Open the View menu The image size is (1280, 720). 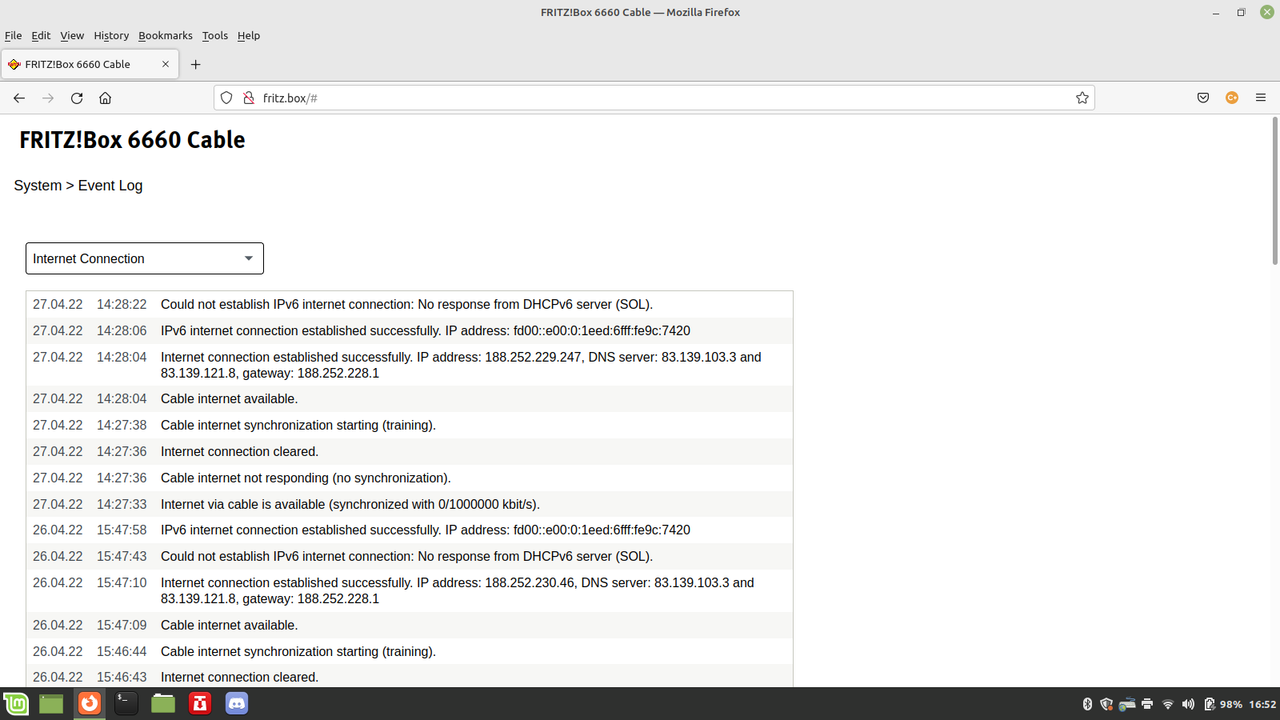tap(72, 35)
